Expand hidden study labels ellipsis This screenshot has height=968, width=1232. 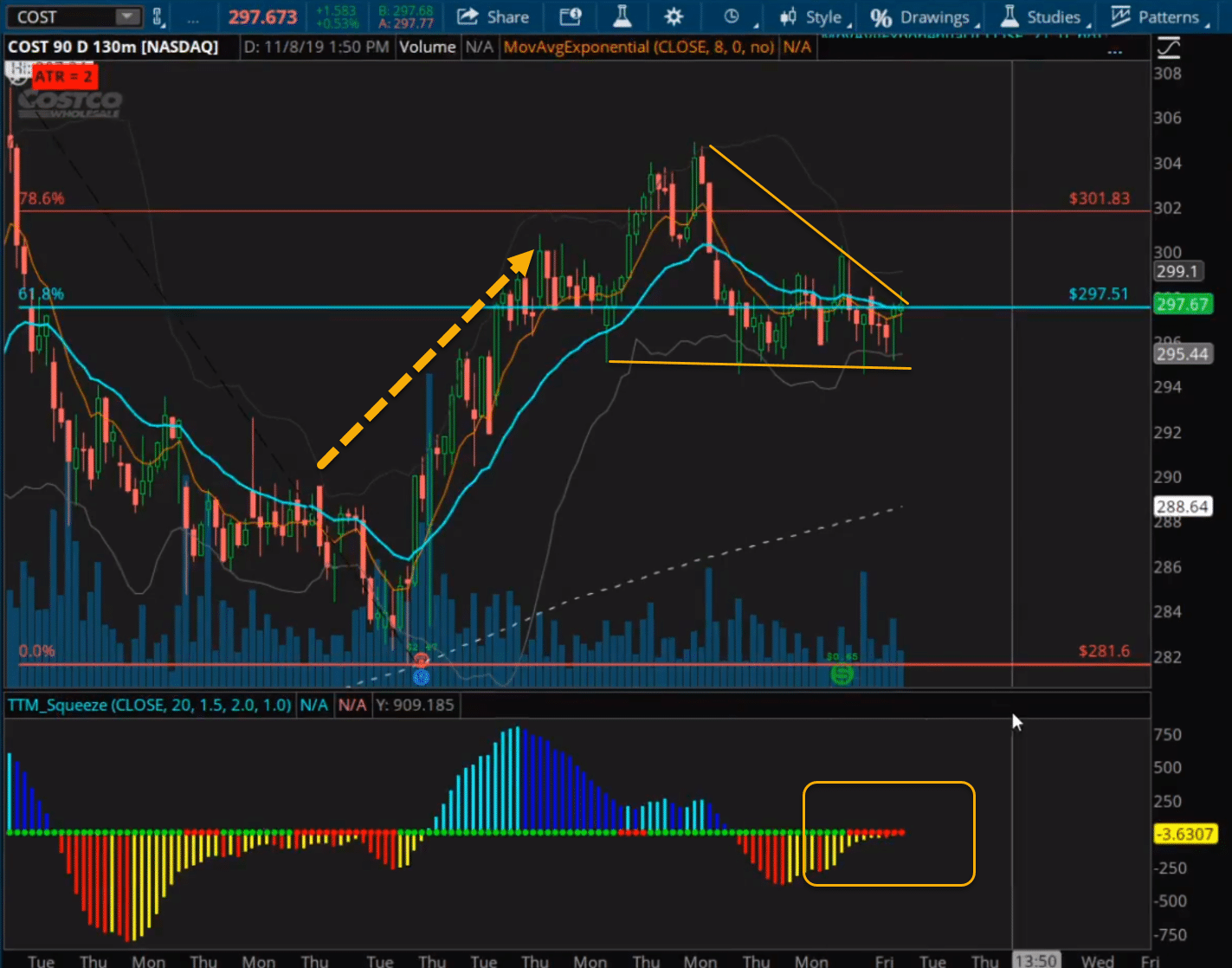pyautogui.click(x=1114, y=52)
